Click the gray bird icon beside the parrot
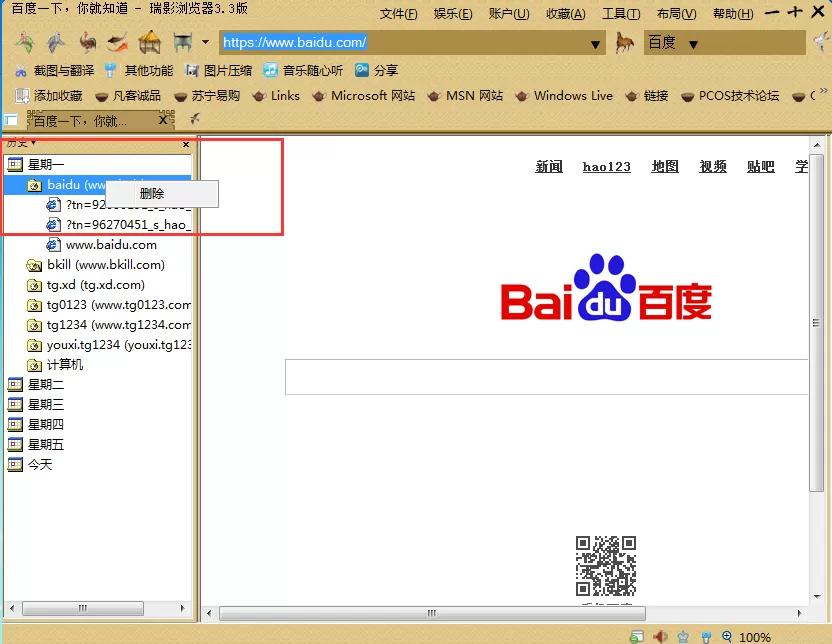Screen dimensions: 832x644 tap(56, 42)
